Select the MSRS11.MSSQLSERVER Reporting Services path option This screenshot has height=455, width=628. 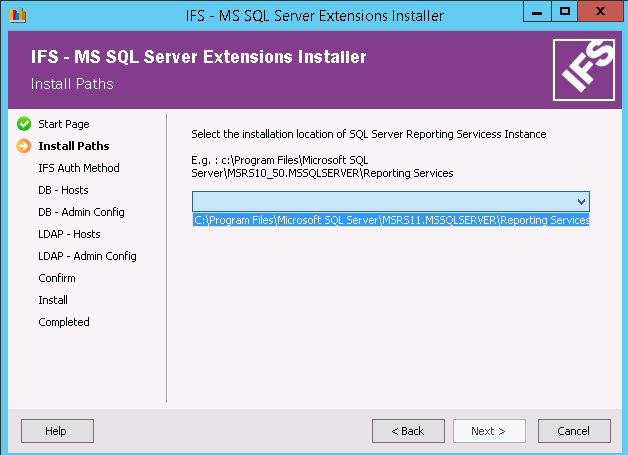coord(391,220)
